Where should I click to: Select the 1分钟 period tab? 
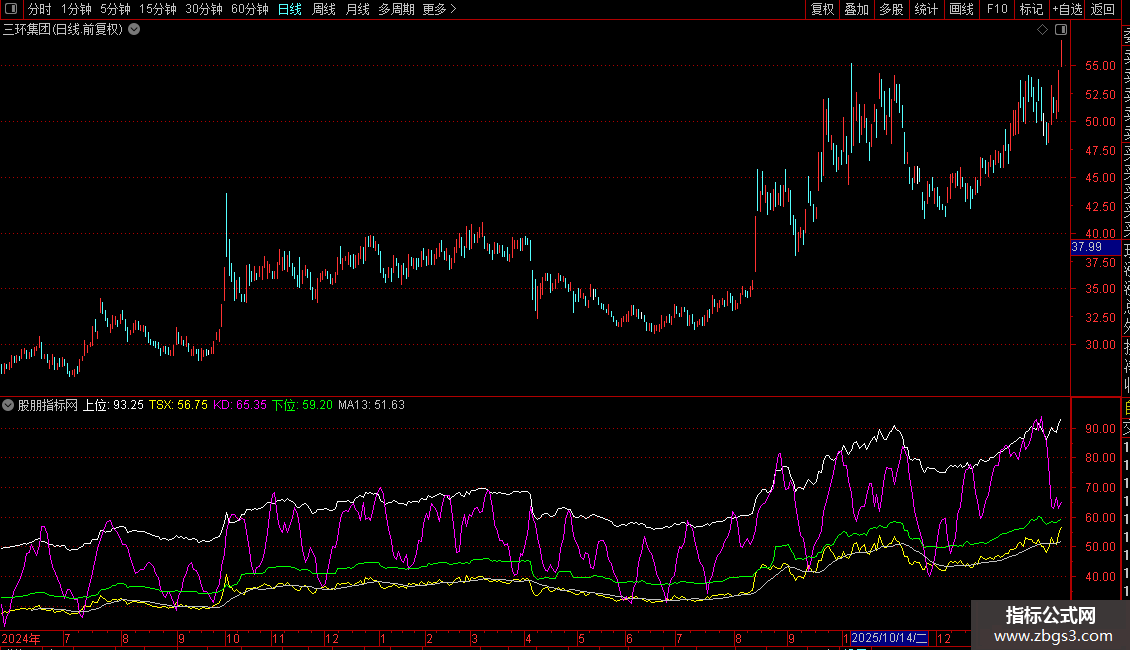pos(76,9)
